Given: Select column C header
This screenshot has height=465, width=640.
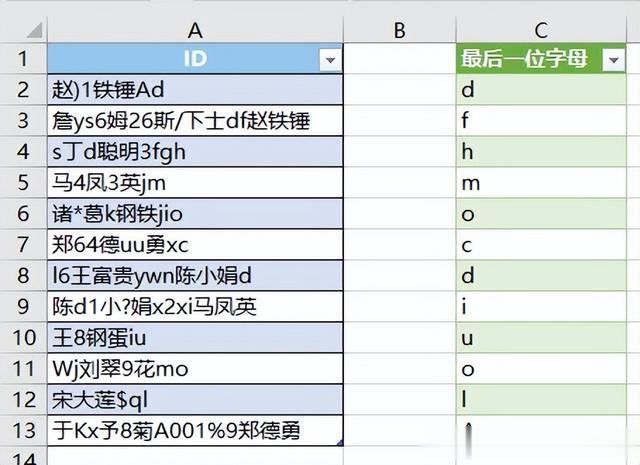Looking at the screenshot, I should 541,30.
